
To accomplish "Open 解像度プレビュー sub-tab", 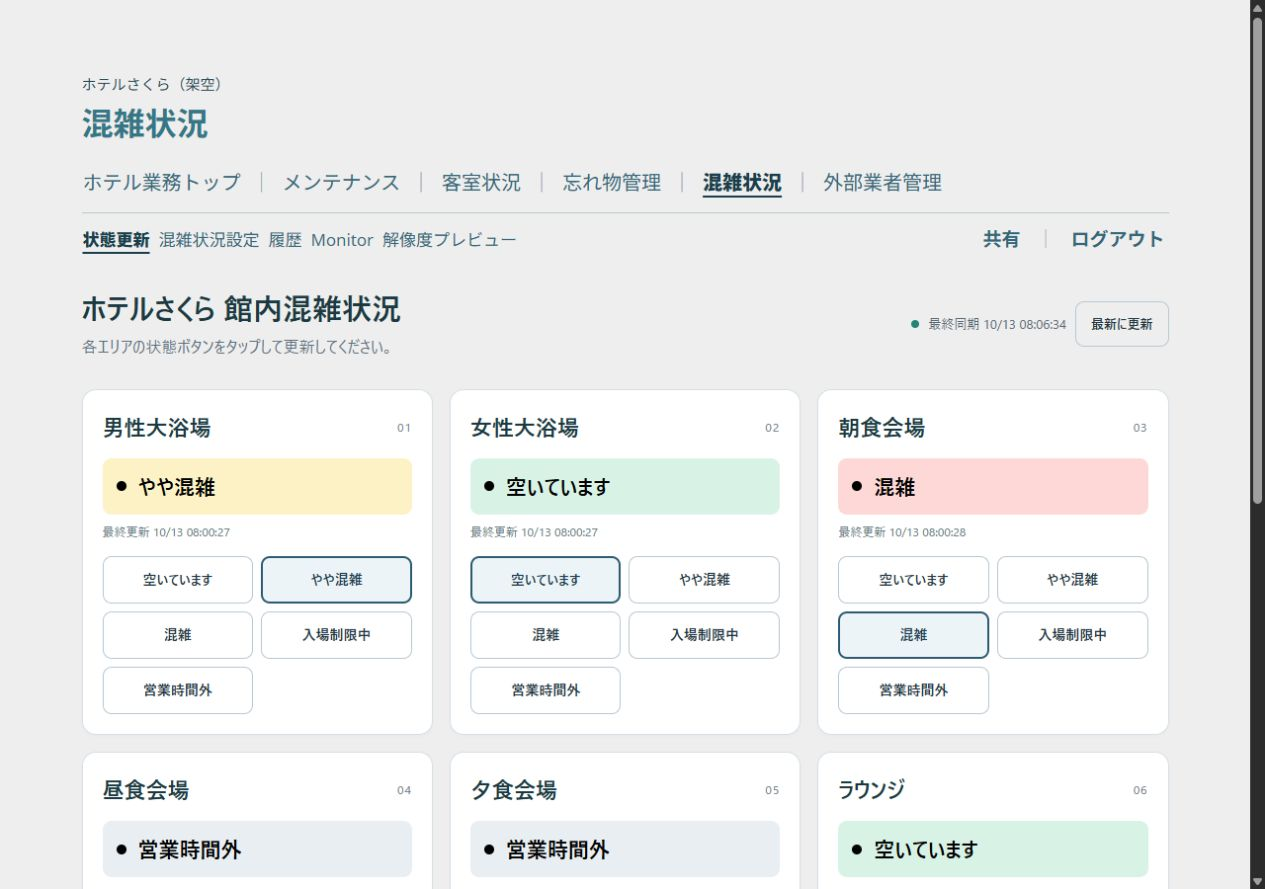I will pos(450,240).
